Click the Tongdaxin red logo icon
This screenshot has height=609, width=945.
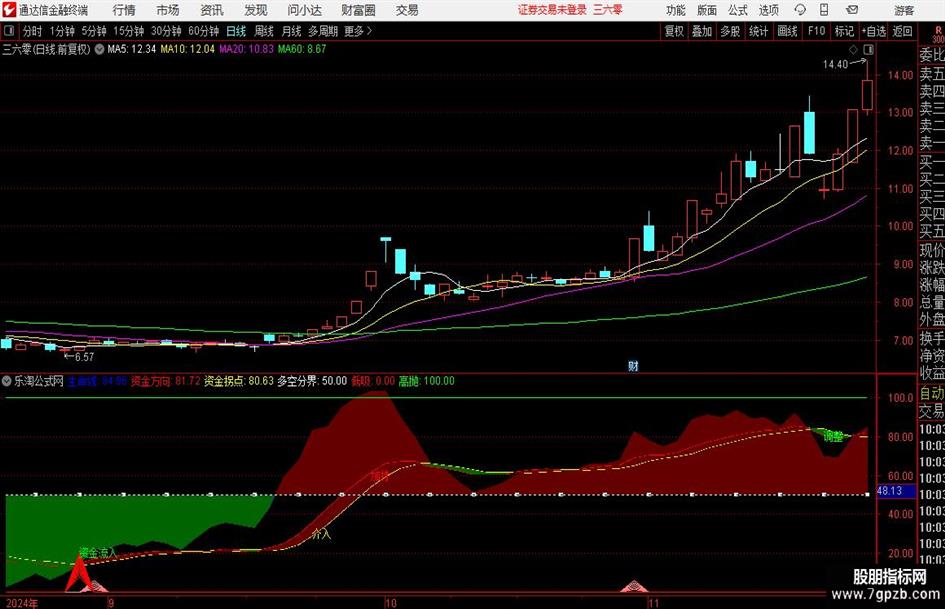point(9,10)
